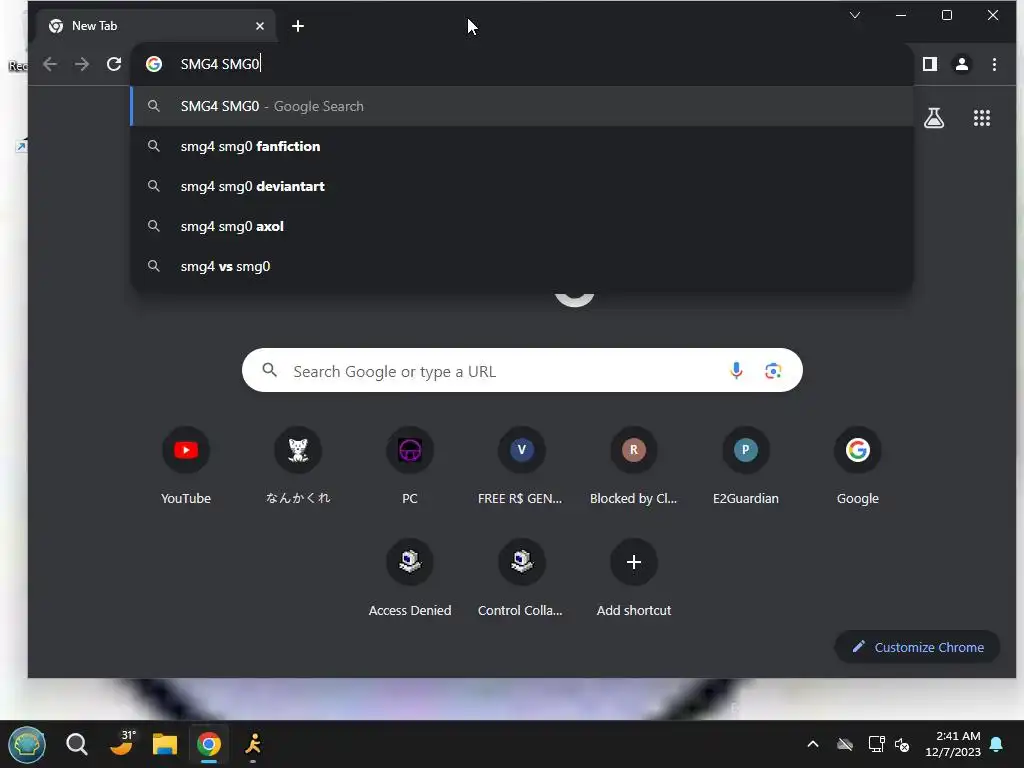
Task: Open a new tab with plus button
Action: (x=298, y=26)
